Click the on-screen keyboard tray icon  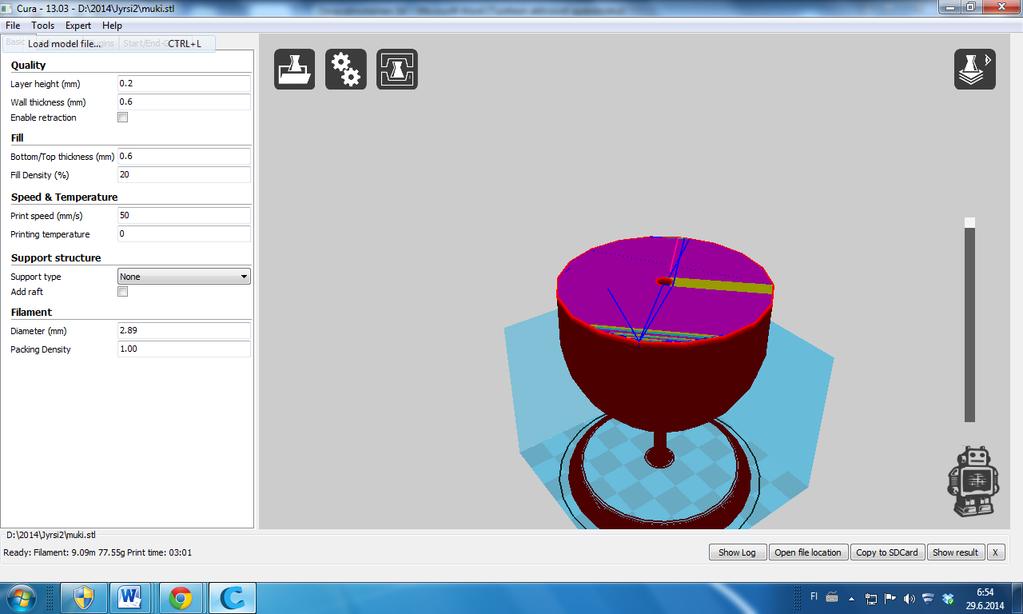(832, 596)
